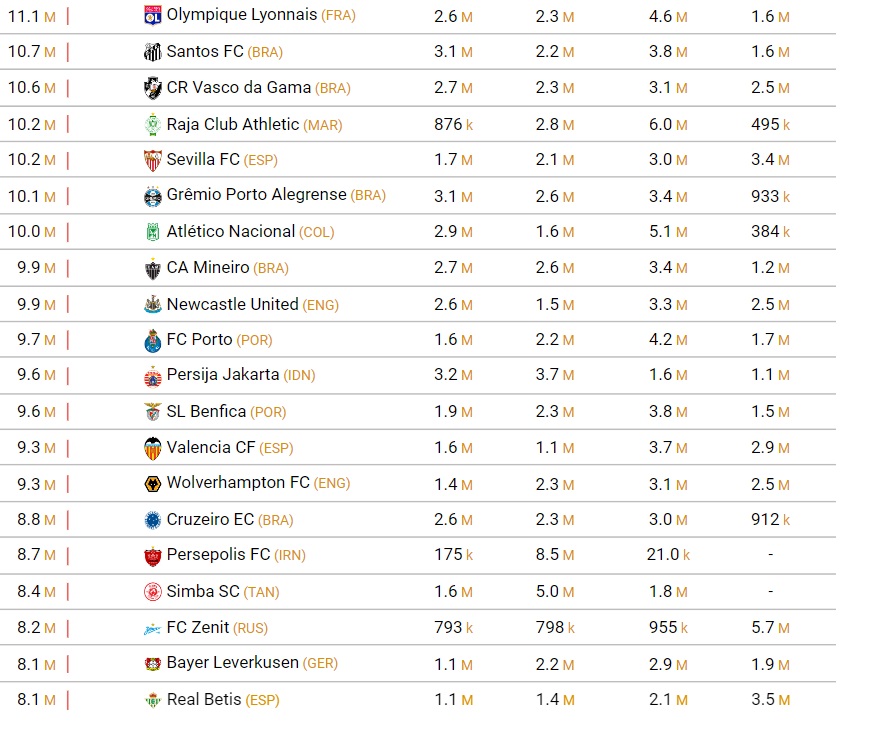Click the Wolverhampton FC wolf logo
875x735 pixels.
click(153, 484)
